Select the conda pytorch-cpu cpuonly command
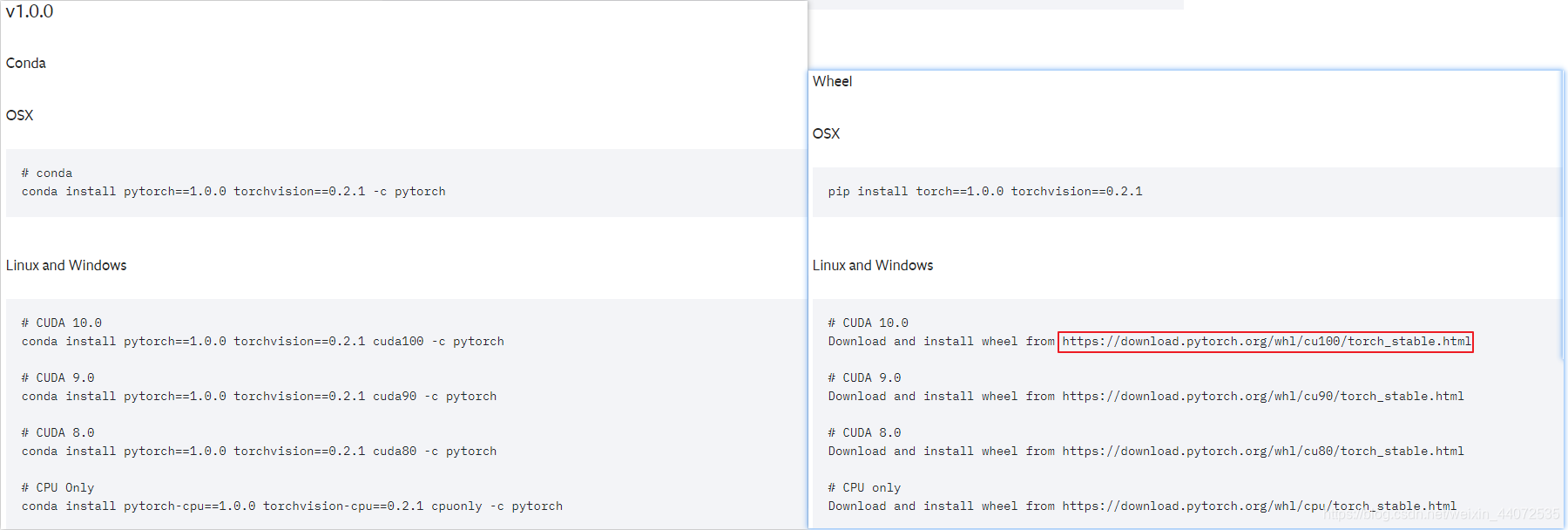Screen dimensions: 1568x530 [x=292, y=506]
